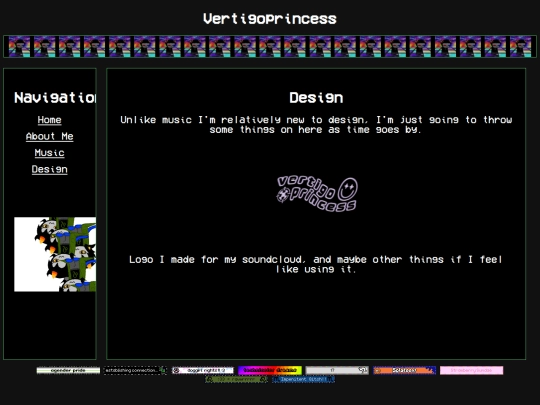Click the agender pride badge
This screenshot has height=405, width=540.
click(x=68, y=371)
